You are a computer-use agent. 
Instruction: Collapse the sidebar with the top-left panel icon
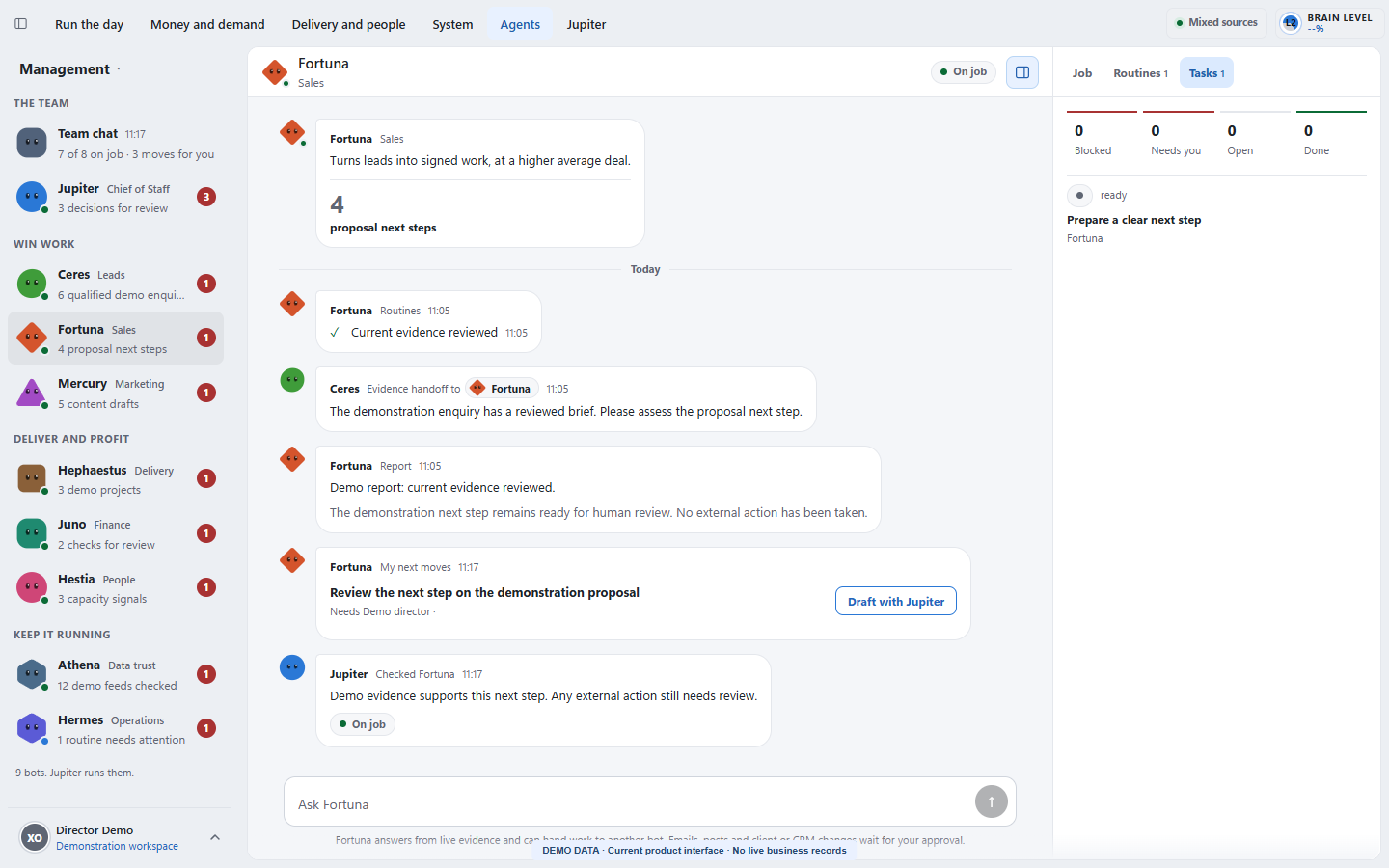coord(20,24)
